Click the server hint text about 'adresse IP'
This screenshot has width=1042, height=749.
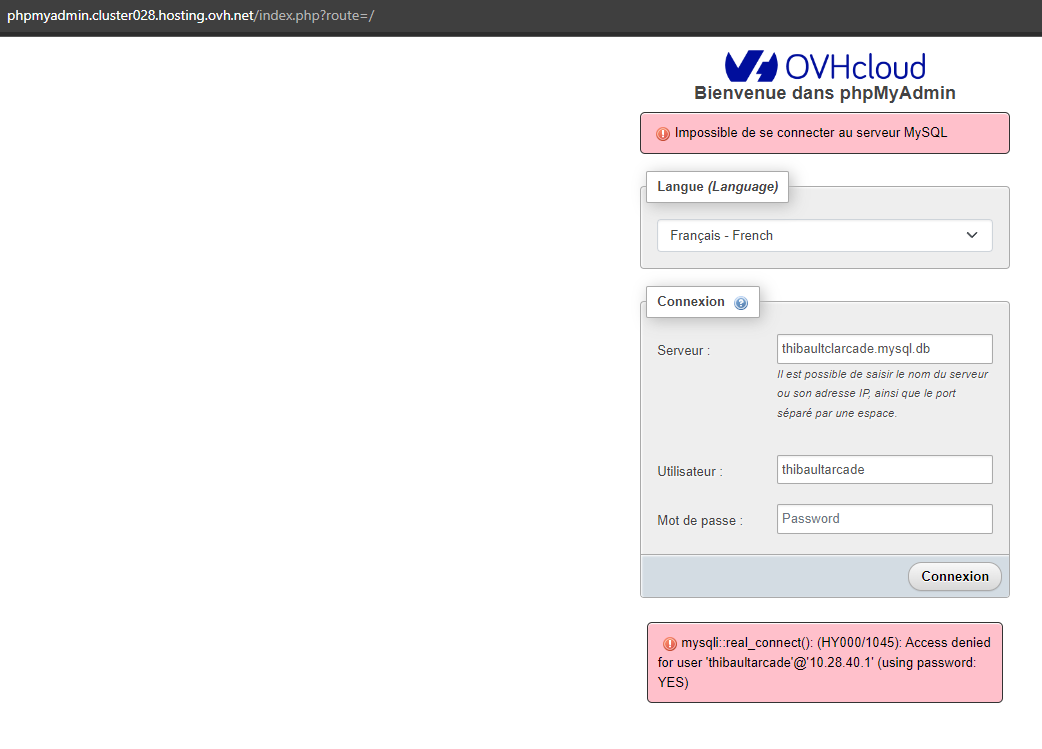[883, 393]
